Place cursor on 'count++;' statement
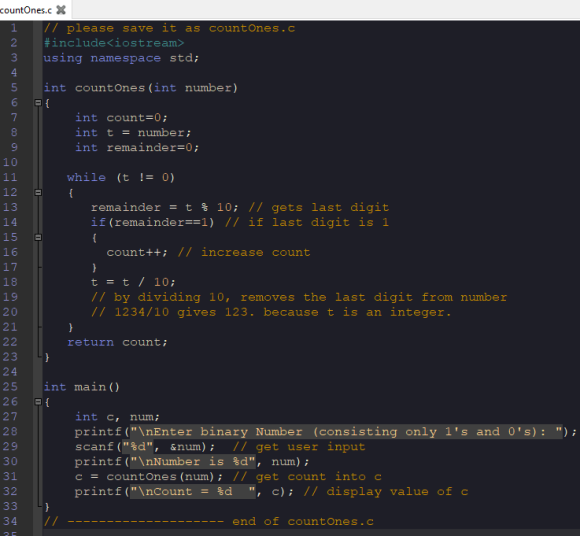Viewport: 580px width, 536px height. (x=137, y=253)
